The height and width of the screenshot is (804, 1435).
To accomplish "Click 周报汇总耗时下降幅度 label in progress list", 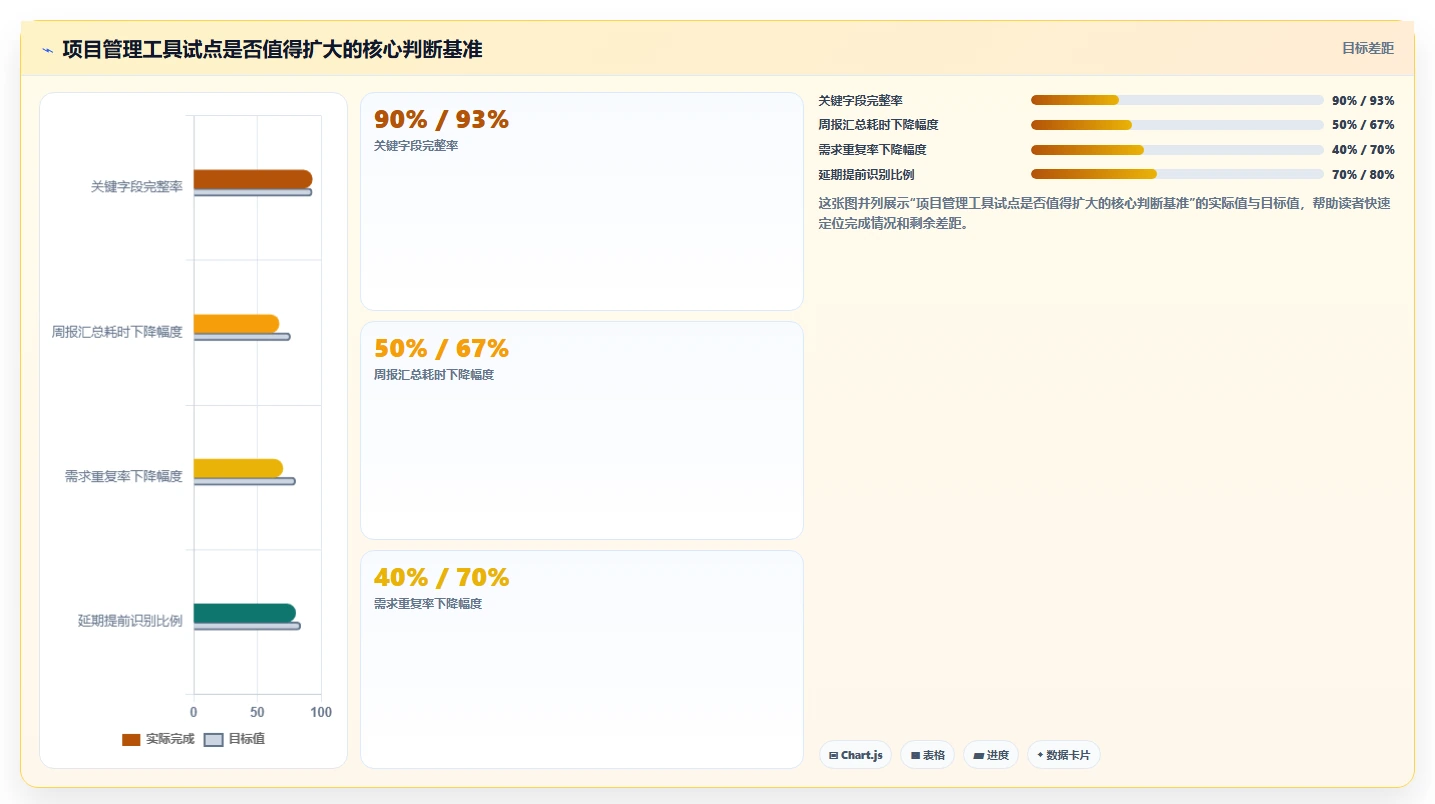I will (878, 125).
